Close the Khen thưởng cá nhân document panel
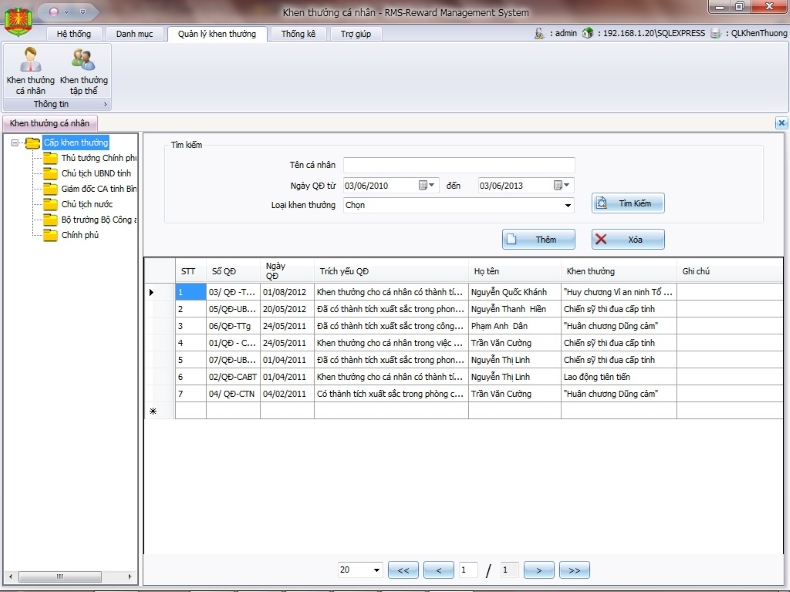790x592 pixels. tap(781, 123)
